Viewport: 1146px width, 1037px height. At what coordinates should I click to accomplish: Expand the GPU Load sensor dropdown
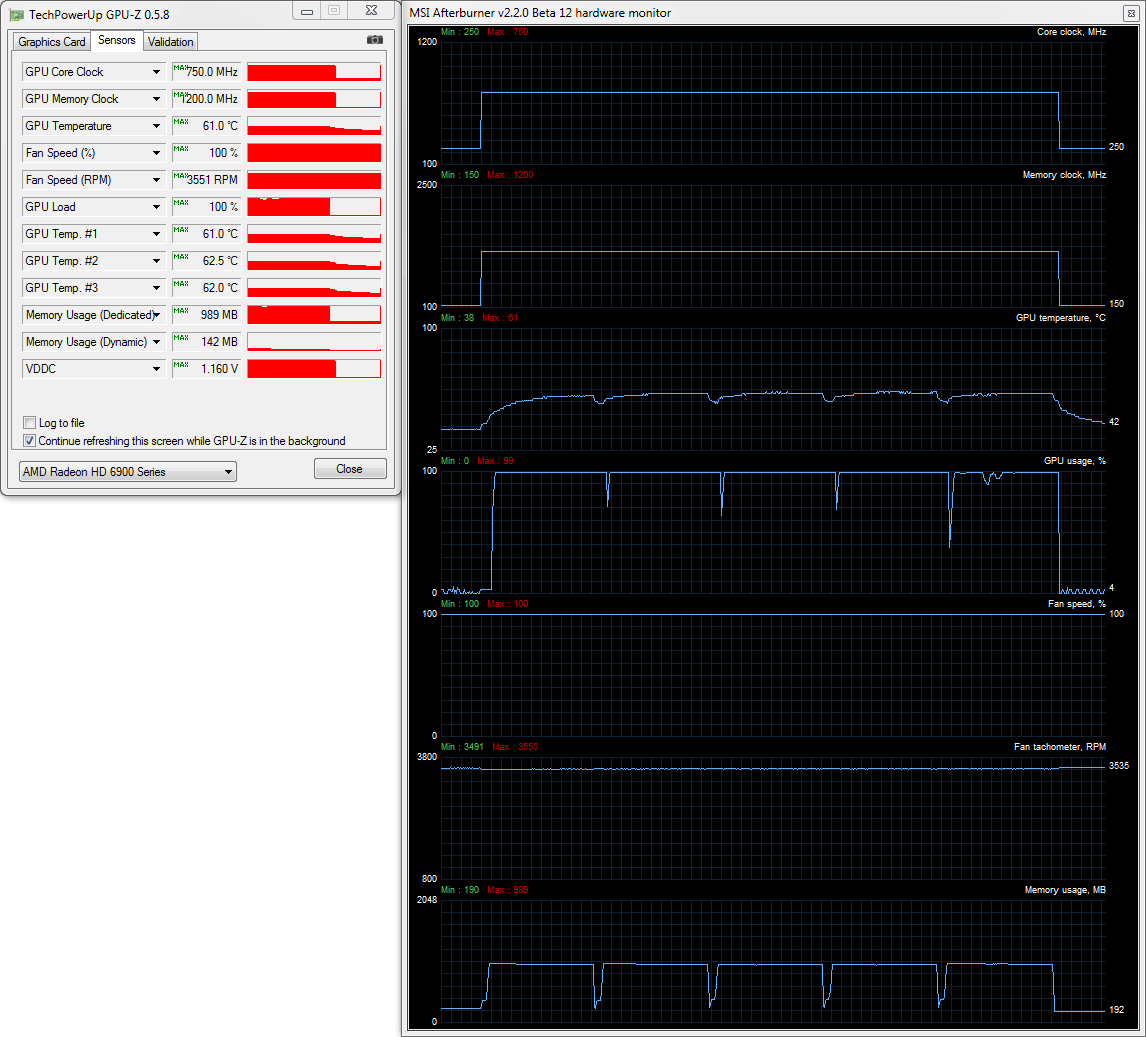(156, 207)
